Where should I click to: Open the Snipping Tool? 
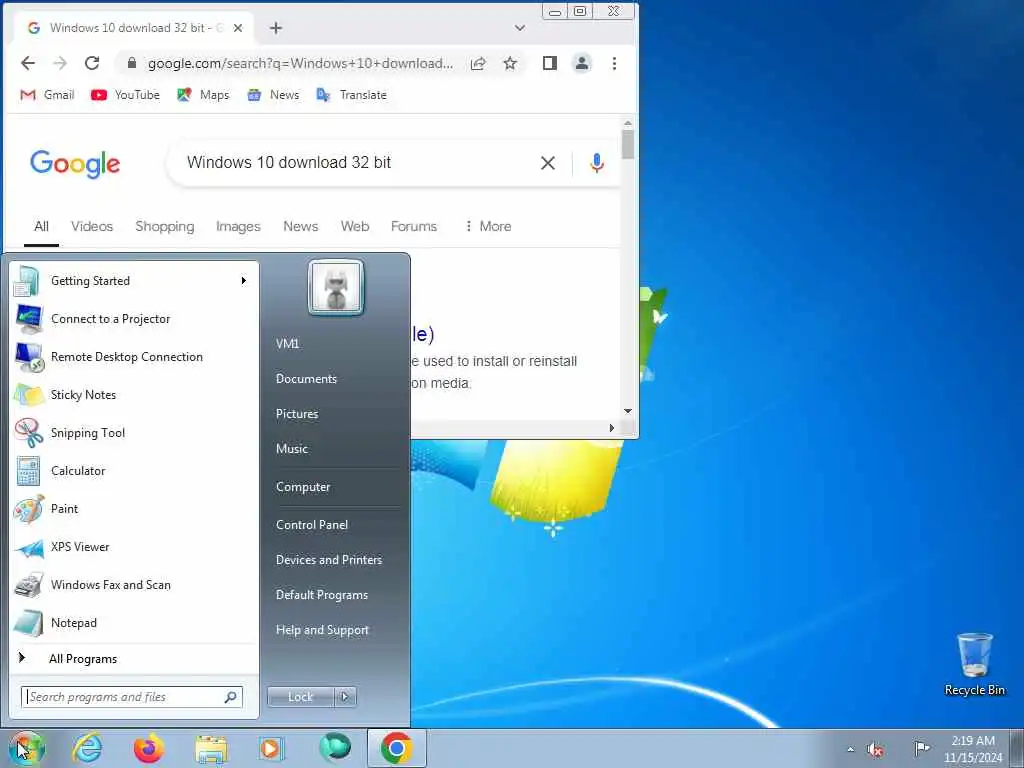point(134,432)
